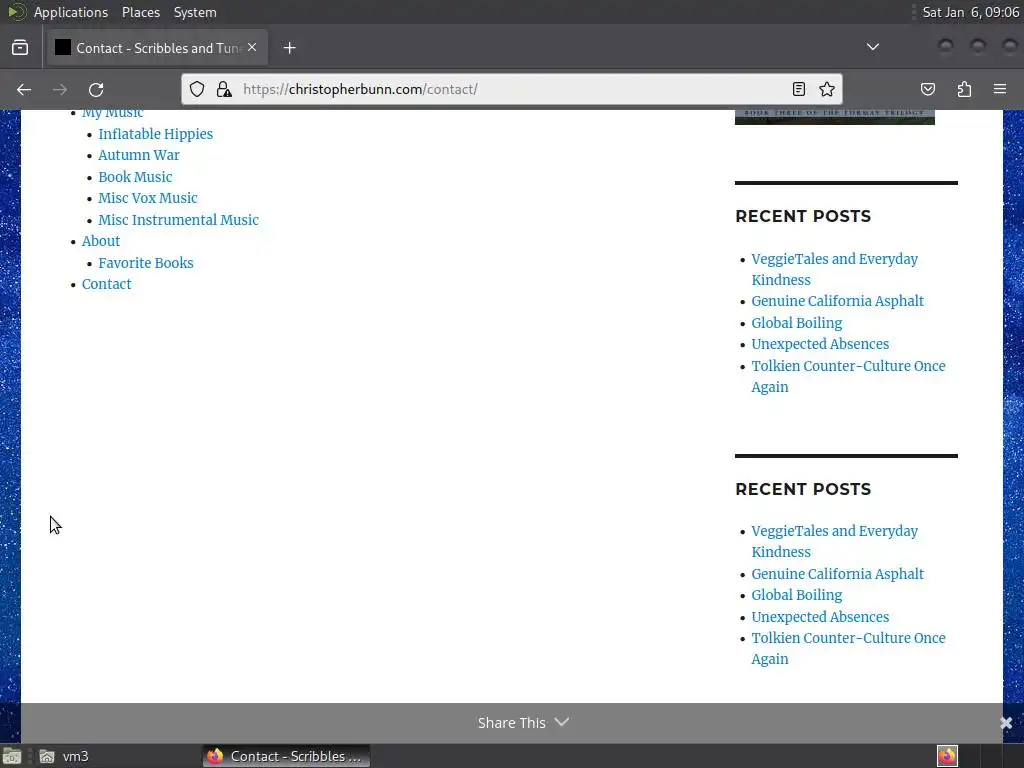The image size is (1024, 768).
Task: Select the Contact - Scribbles and Tunes tab
Action: [x=157, y=48]
